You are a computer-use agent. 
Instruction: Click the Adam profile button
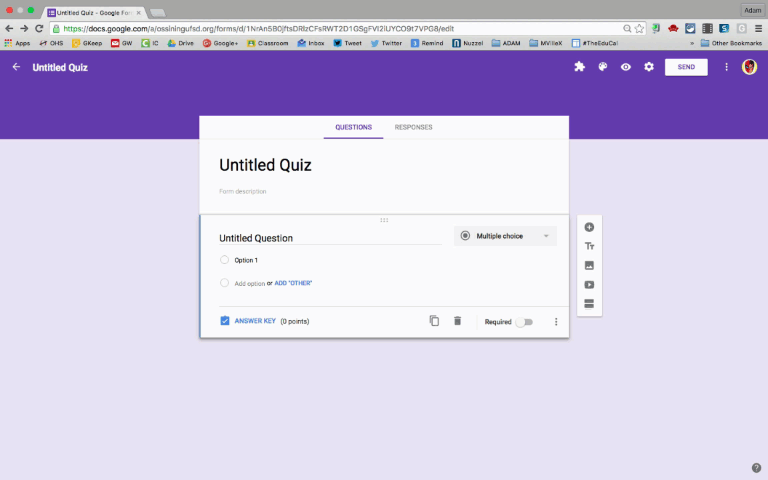[752, 10]
